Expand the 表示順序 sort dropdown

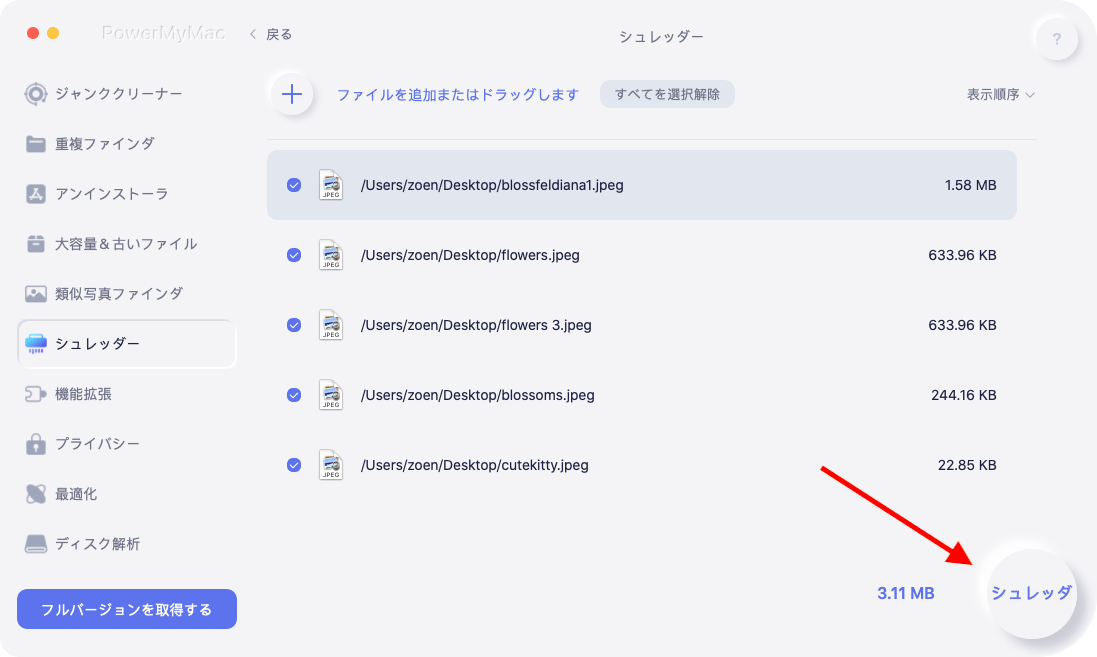click(1000, 94)
